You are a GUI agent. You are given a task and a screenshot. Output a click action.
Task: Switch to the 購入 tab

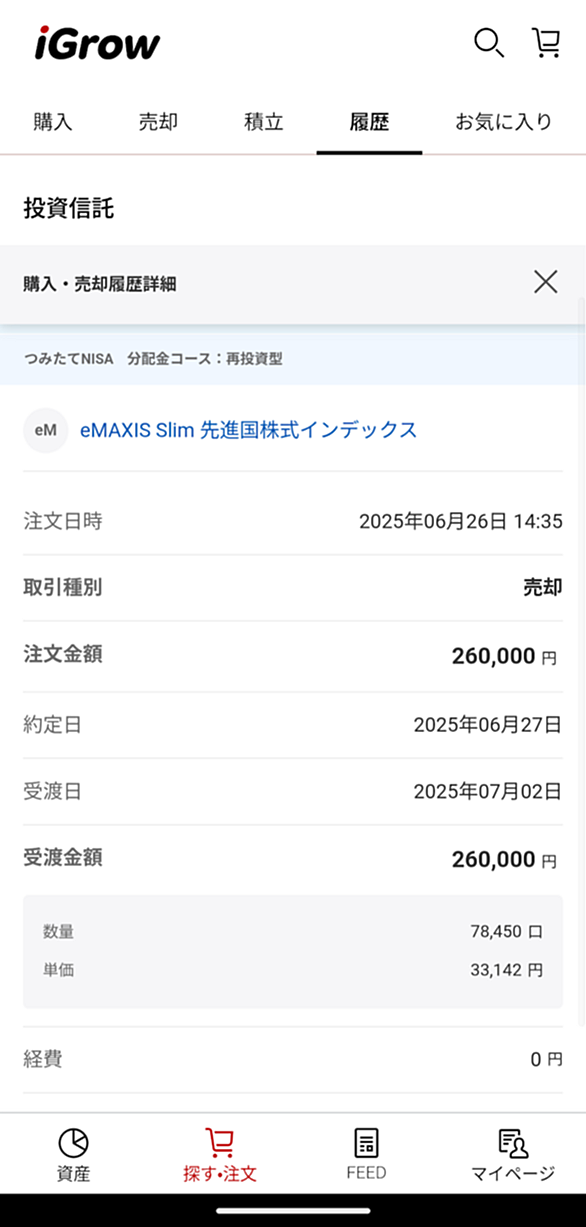[x=53, y=122]
